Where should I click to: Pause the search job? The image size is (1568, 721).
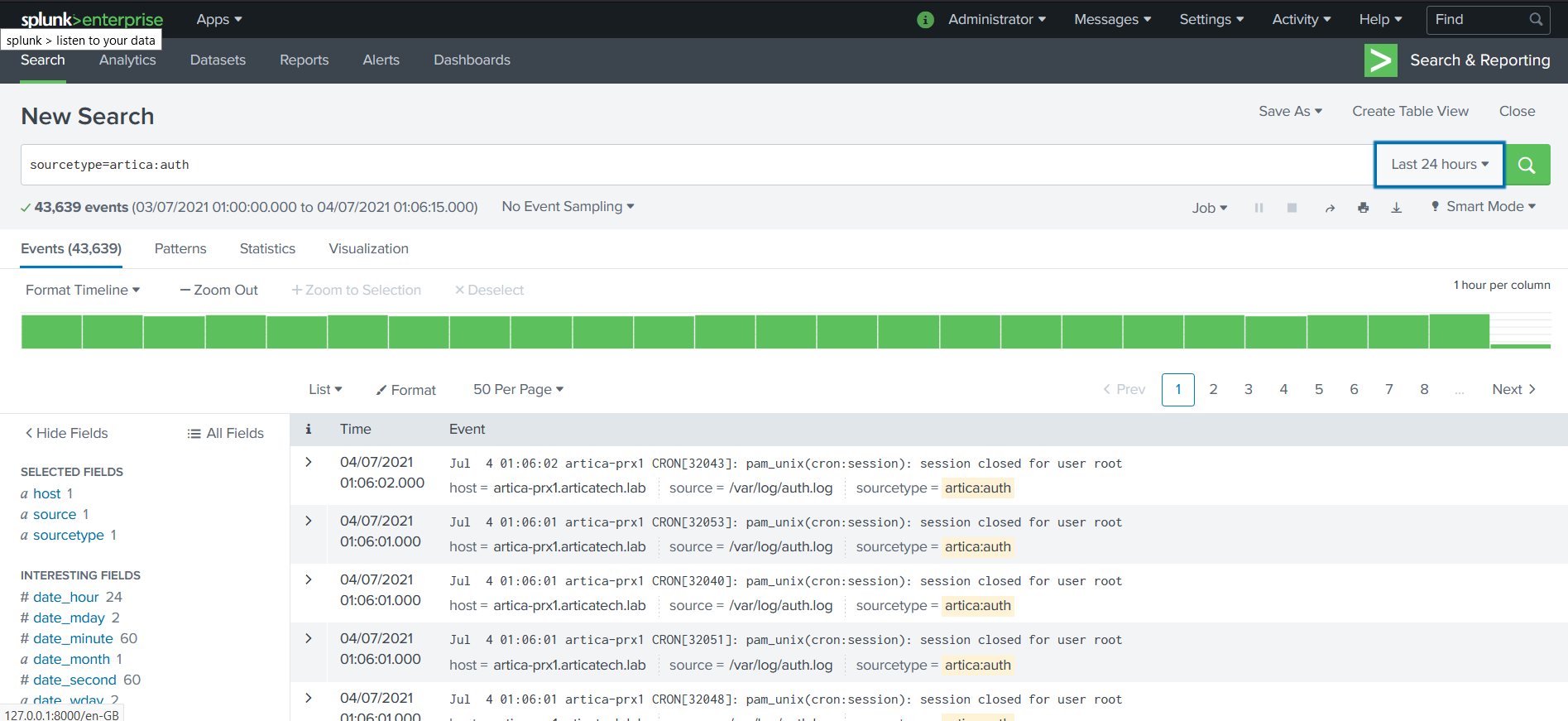tap(1259, 208)
